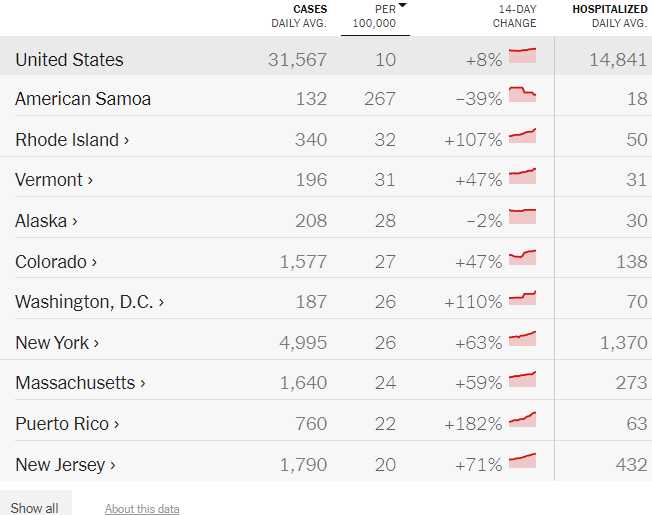Expand the Massachusetts row
652x515 pixels.
pyautogui.click(x=80, y=383)
